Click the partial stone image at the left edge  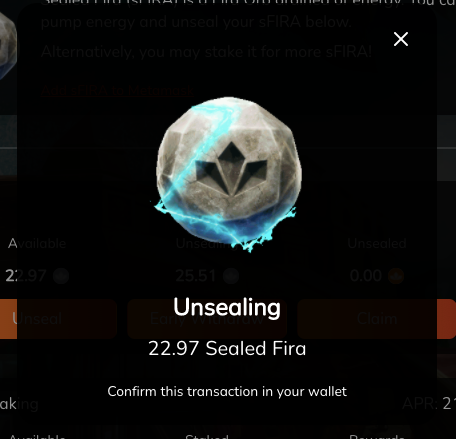(8, 45)
